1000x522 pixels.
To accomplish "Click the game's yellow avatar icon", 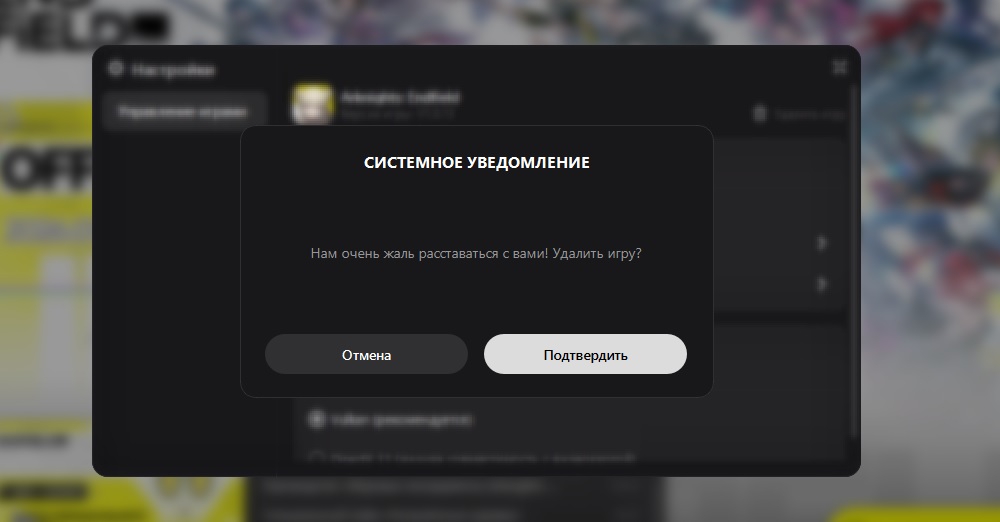I will pos(312,104).
